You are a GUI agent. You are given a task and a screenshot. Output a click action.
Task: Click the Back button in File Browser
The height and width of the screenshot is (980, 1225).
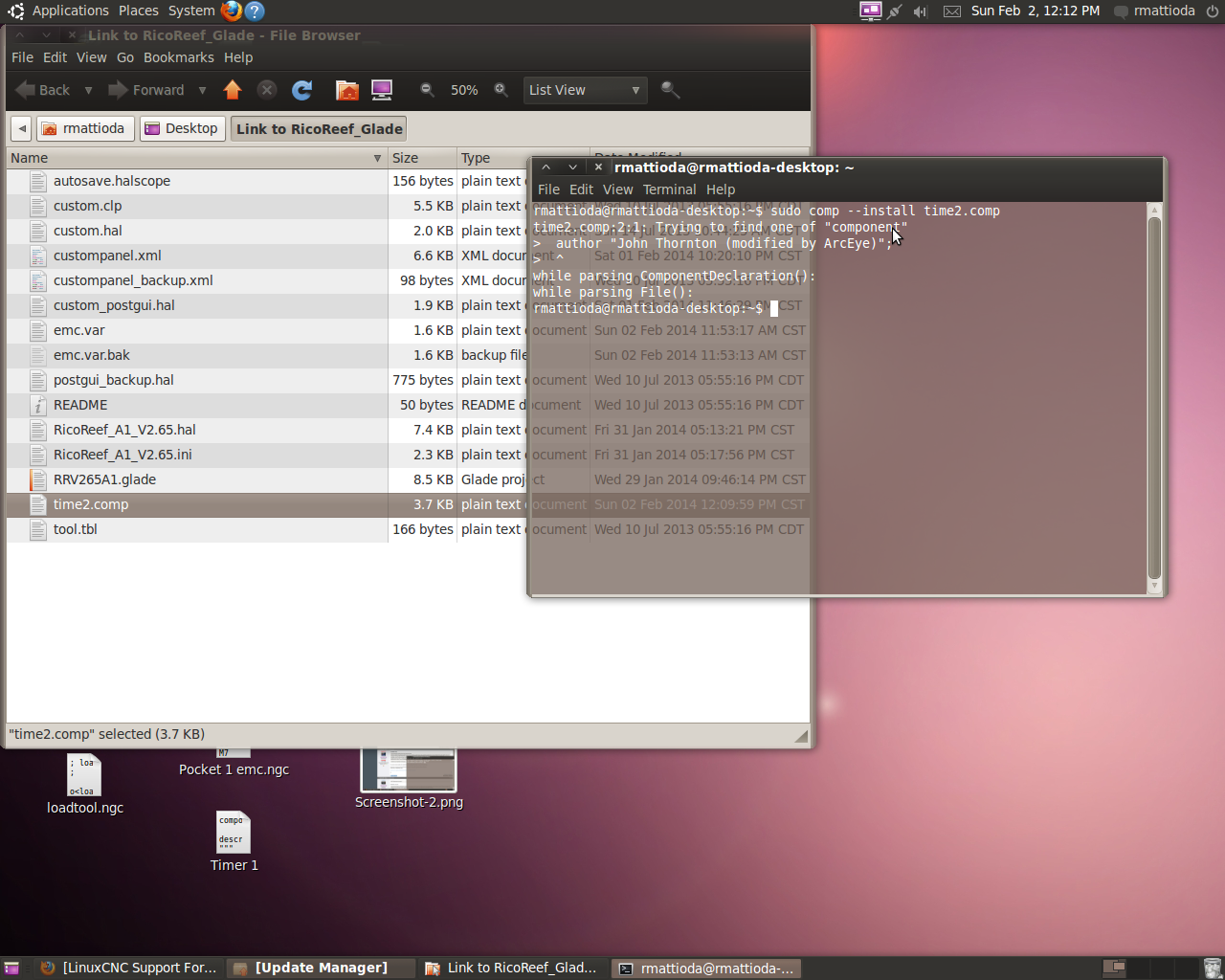pos(44,90)
